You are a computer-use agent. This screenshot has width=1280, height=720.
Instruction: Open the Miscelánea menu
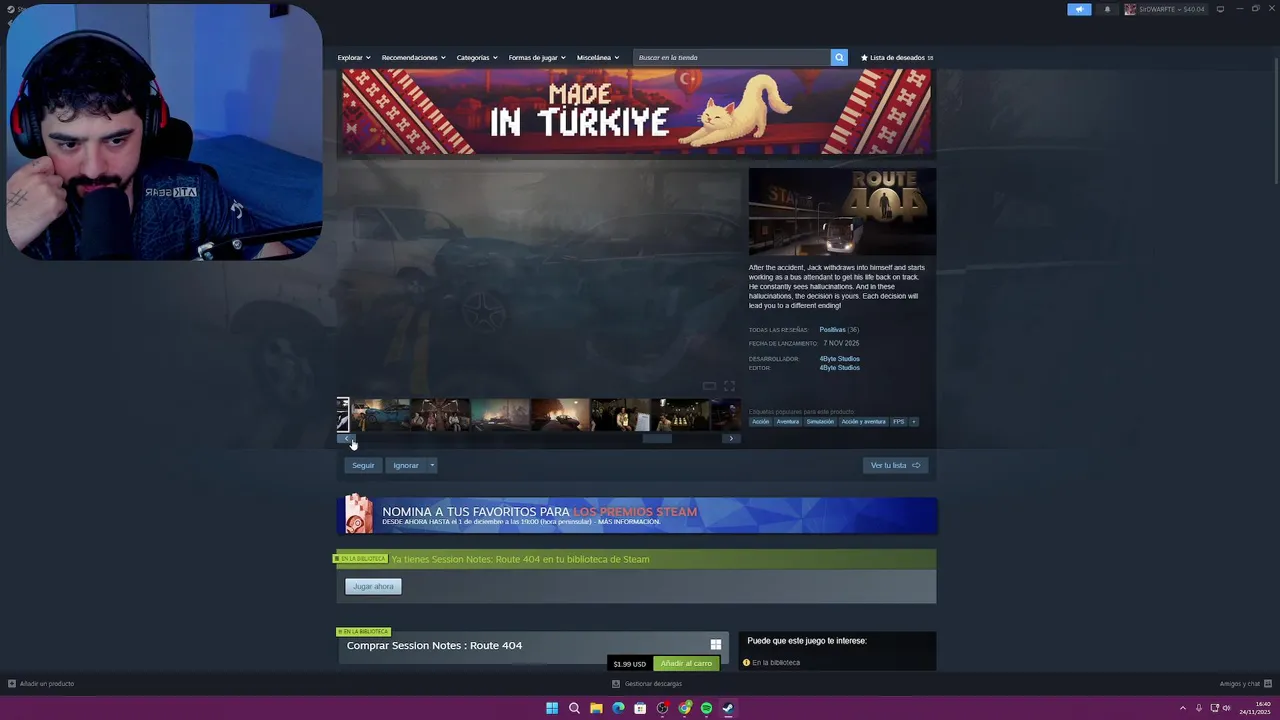coord(598,57)
